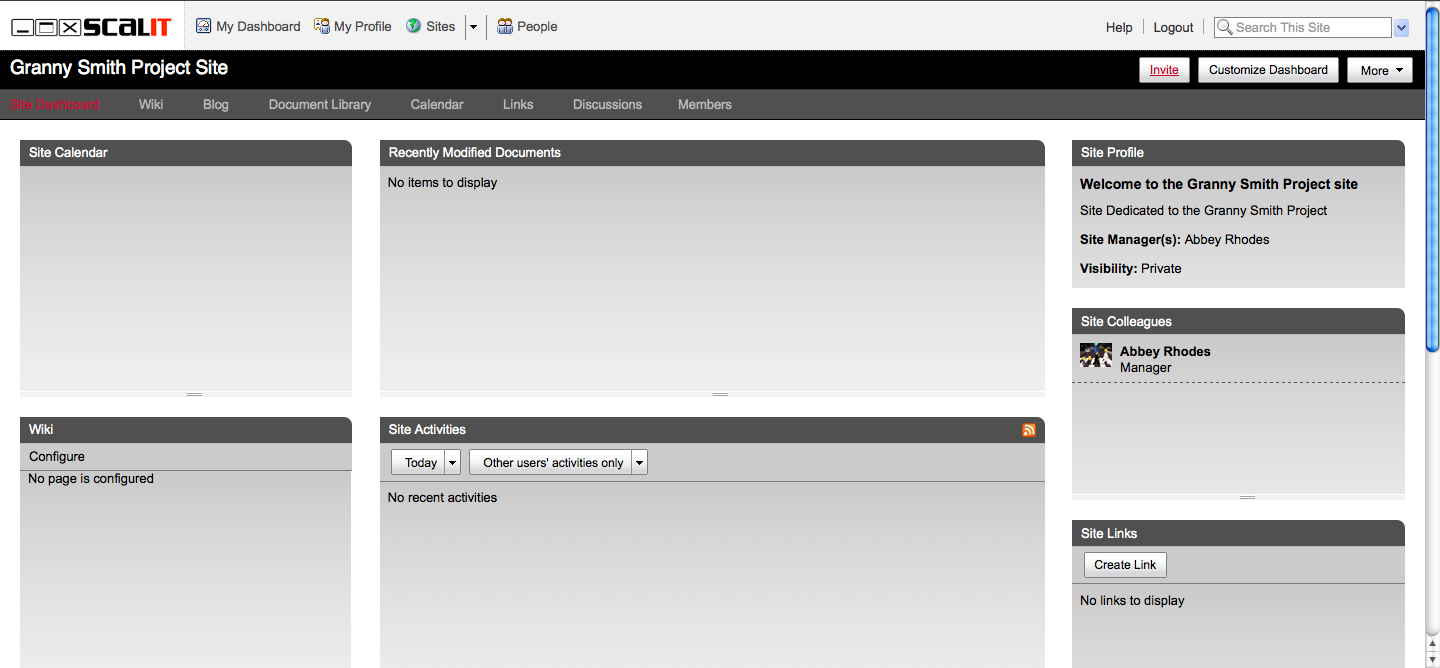Click the 'No items to display' text
Screen dimensions: 1440x668
click(442, 183)
